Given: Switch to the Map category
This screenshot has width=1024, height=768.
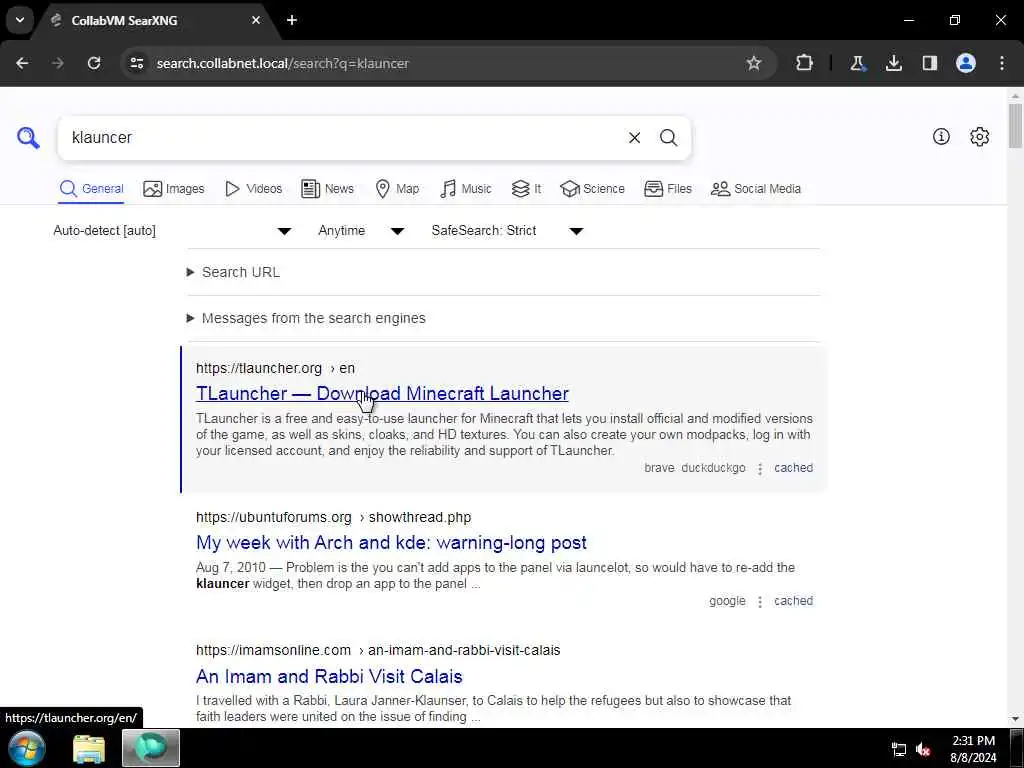Looking at the screenshot, I should tap(397, 189).
